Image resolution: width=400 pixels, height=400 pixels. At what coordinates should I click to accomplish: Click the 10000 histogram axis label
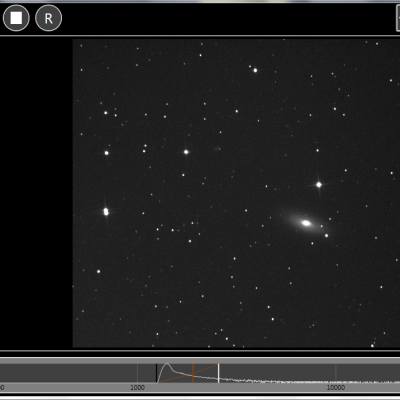click(336, 387)
